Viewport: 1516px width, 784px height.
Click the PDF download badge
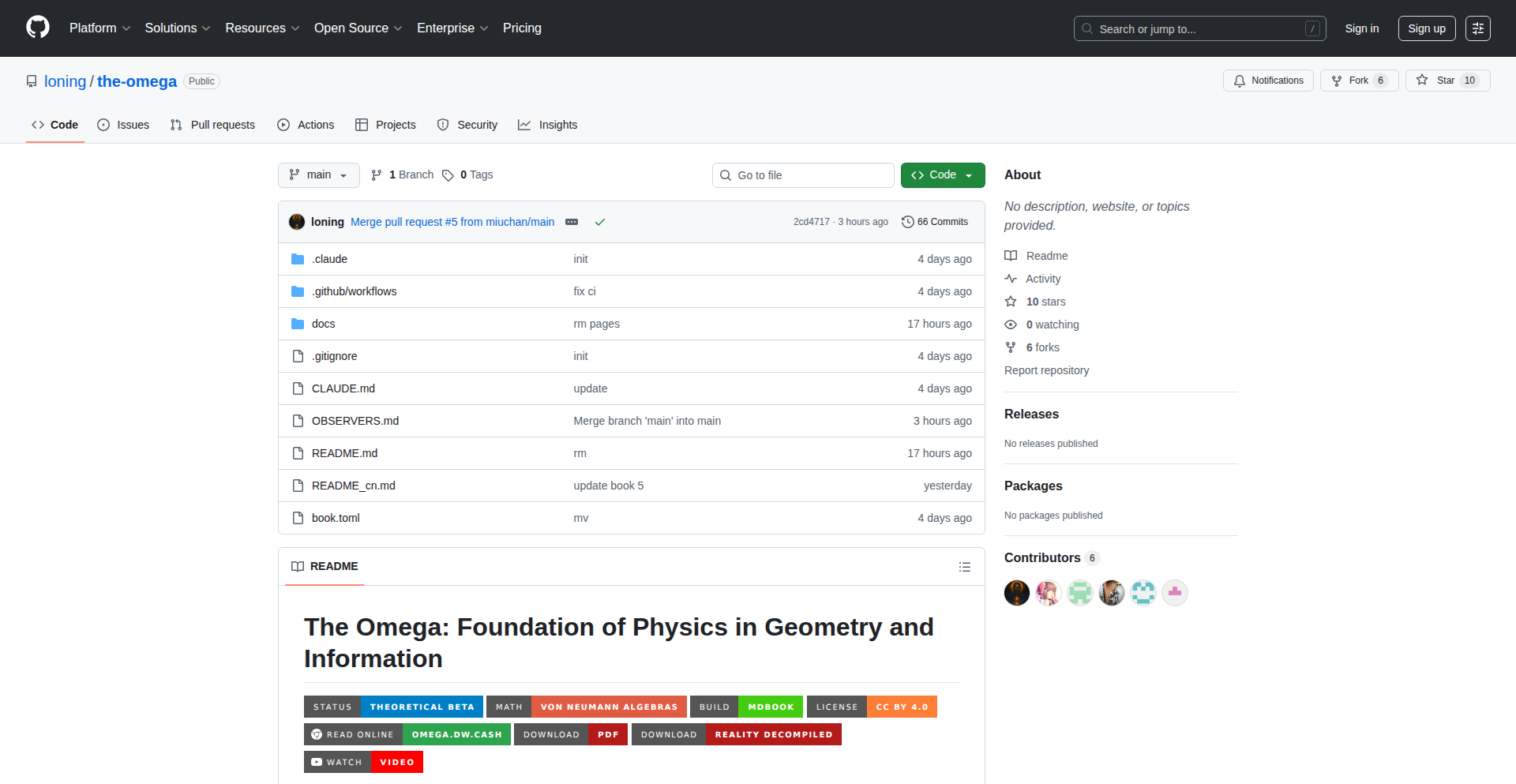pyautogui.click(x=571, y=734)
